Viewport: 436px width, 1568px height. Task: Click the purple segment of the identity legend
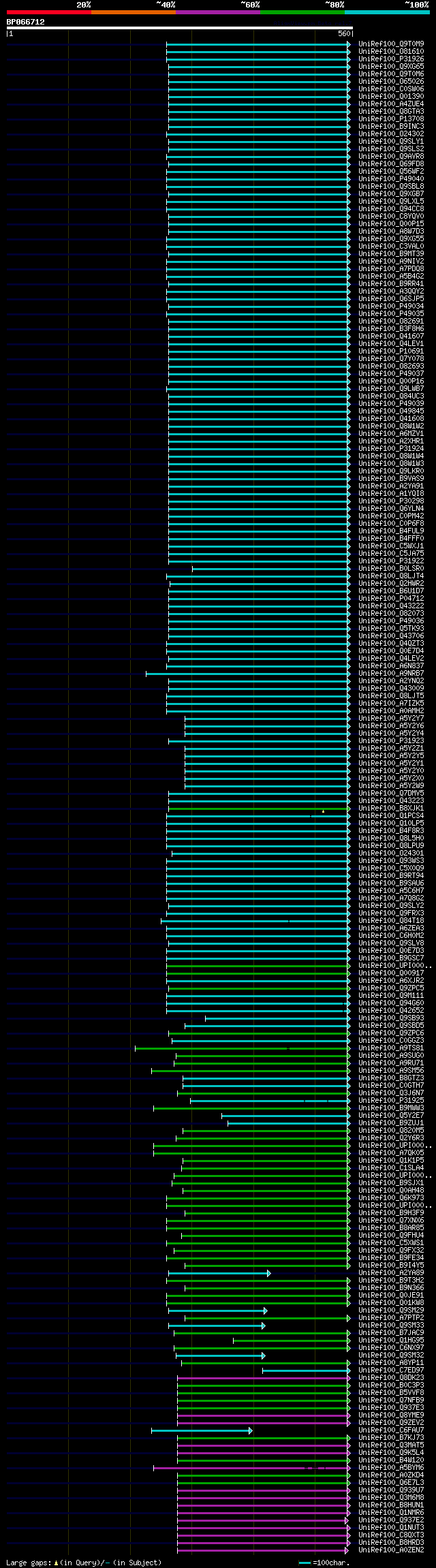tap(217, 12)
